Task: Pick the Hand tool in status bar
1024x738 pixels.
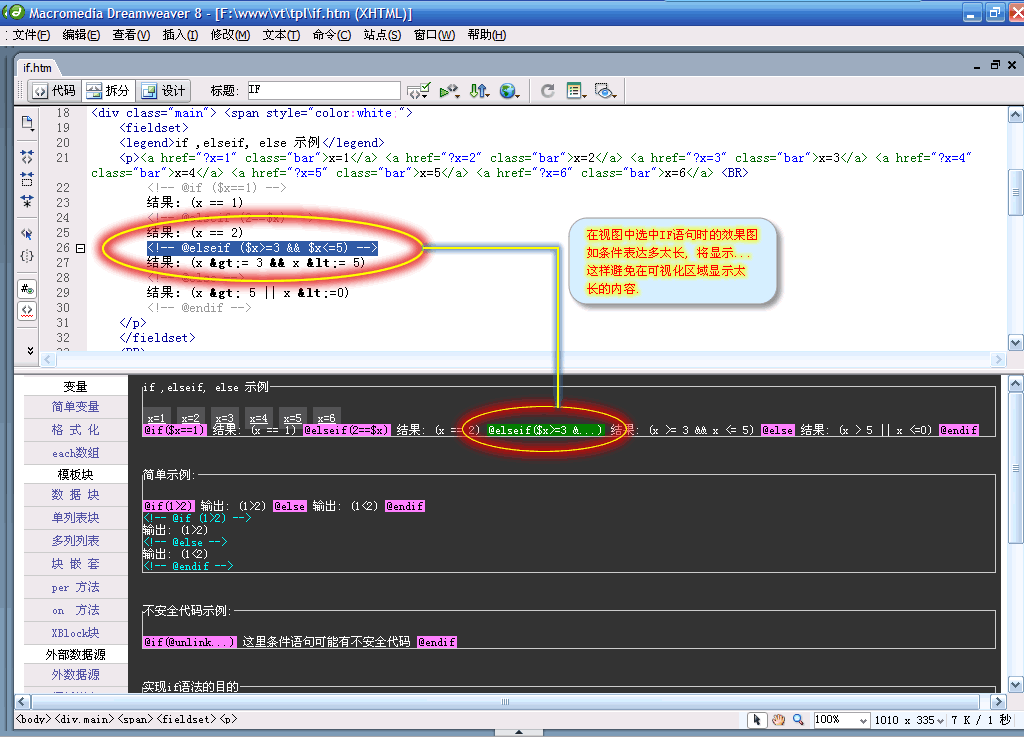Action: 778,720
